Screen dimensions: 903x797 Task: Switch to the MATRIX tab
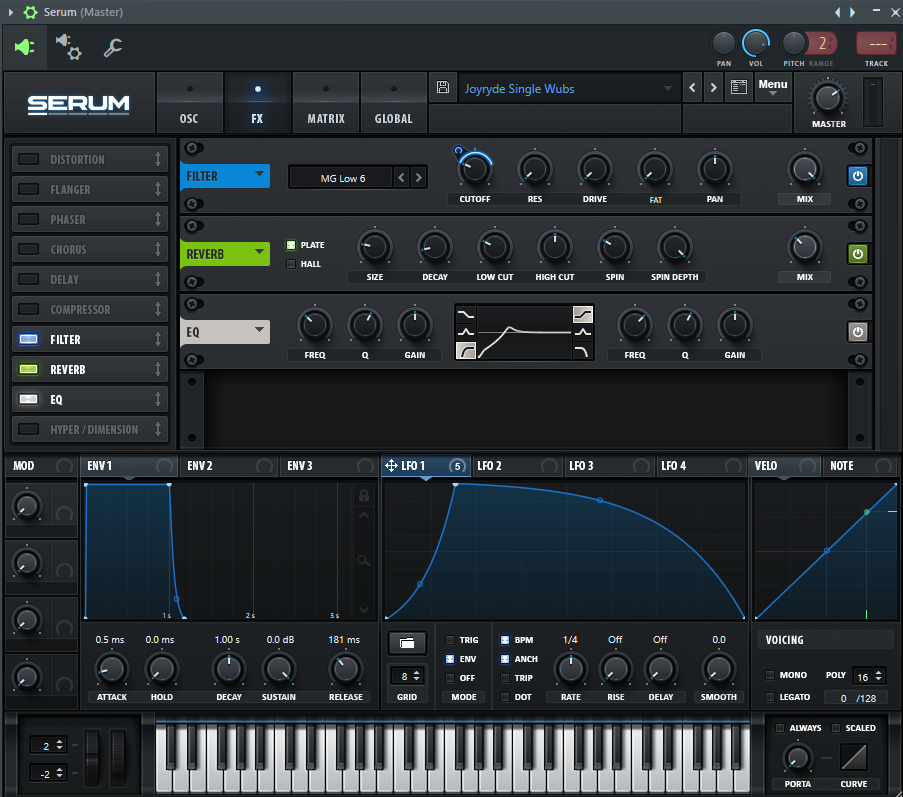coord(325,103)
